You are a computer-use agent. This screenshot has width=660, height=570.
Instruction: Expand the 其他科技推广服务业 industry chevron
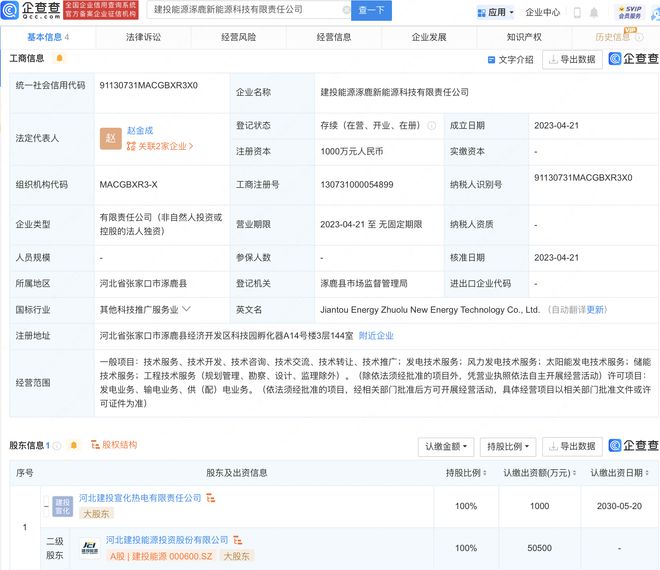[186, 309]
